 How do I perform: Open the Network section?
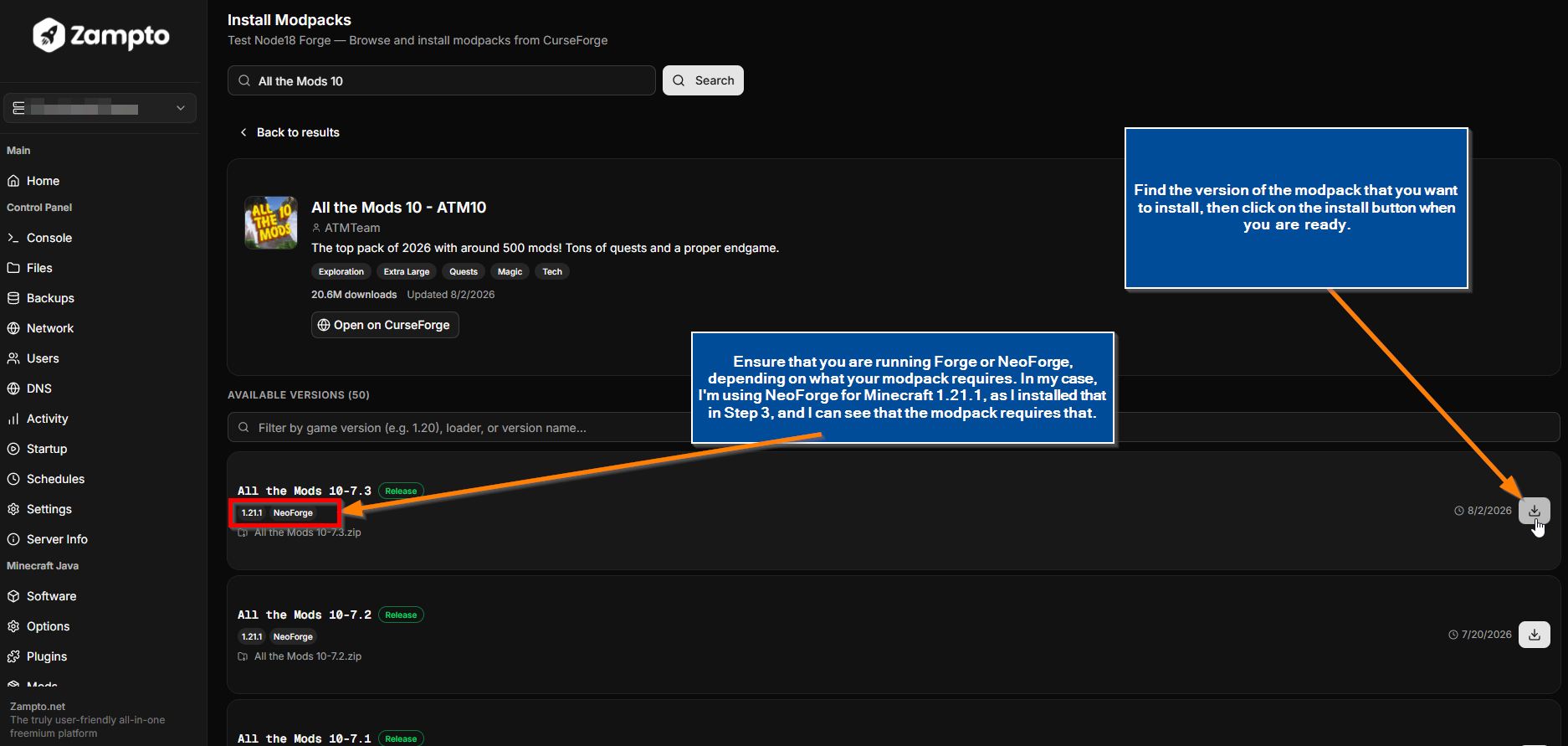pos(50,328)
